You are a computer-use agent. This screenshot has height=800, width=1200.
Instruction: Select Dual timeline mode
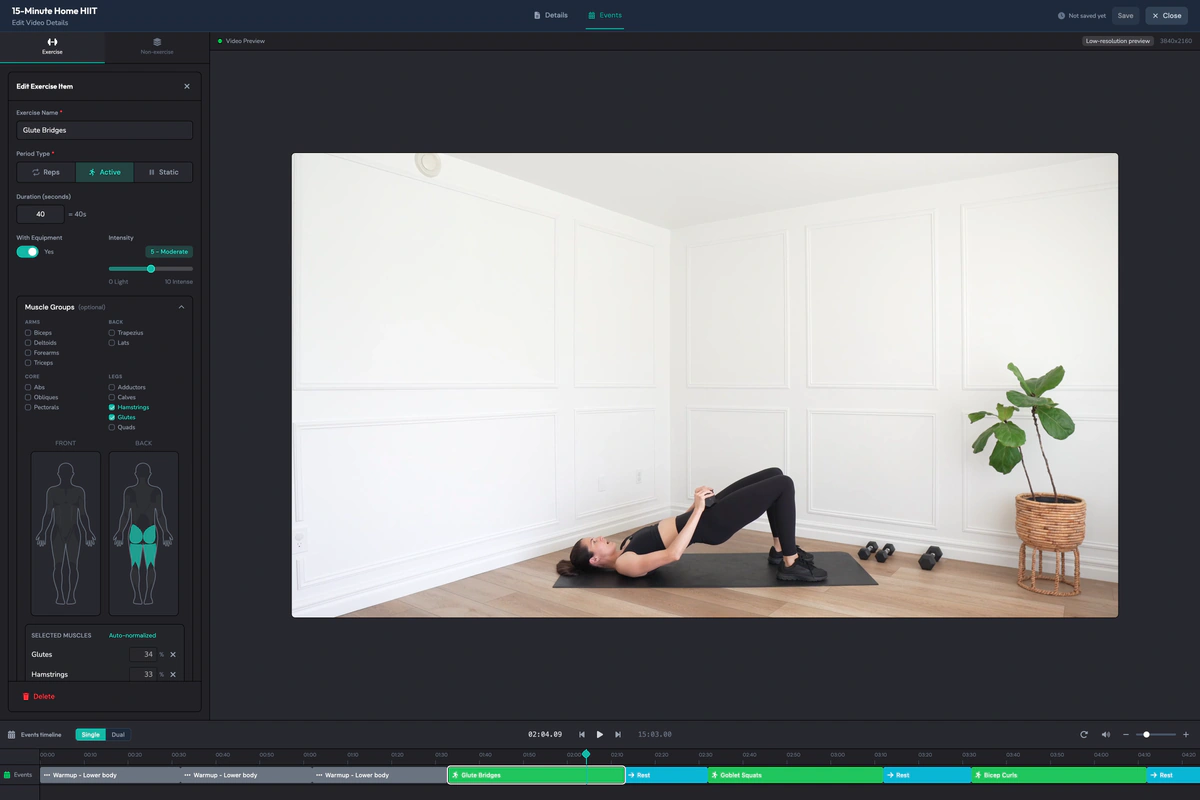[x=118, y=734]
